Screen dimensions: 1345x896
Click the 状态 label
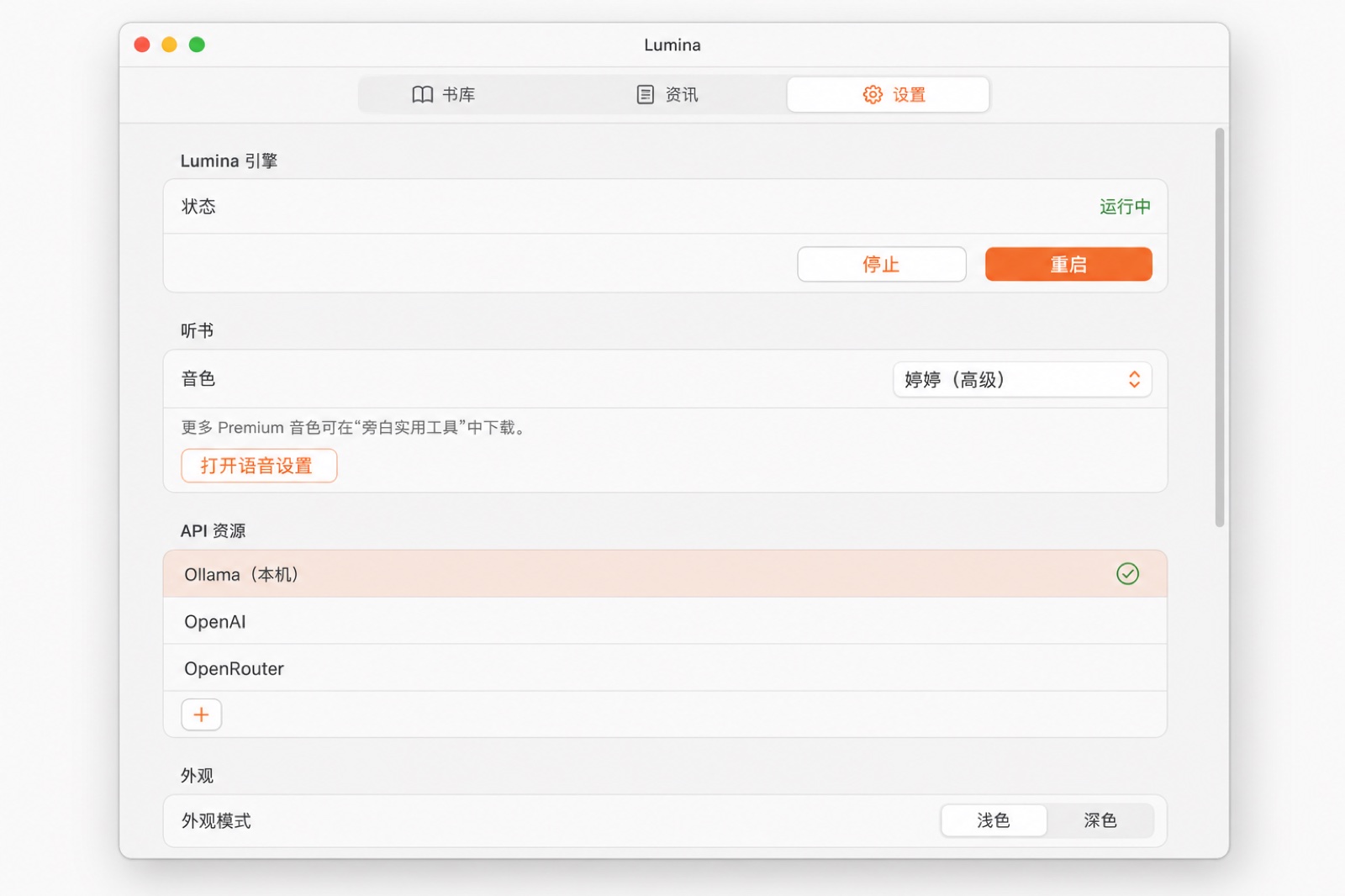pyautogui.click(x=198, y=206)
